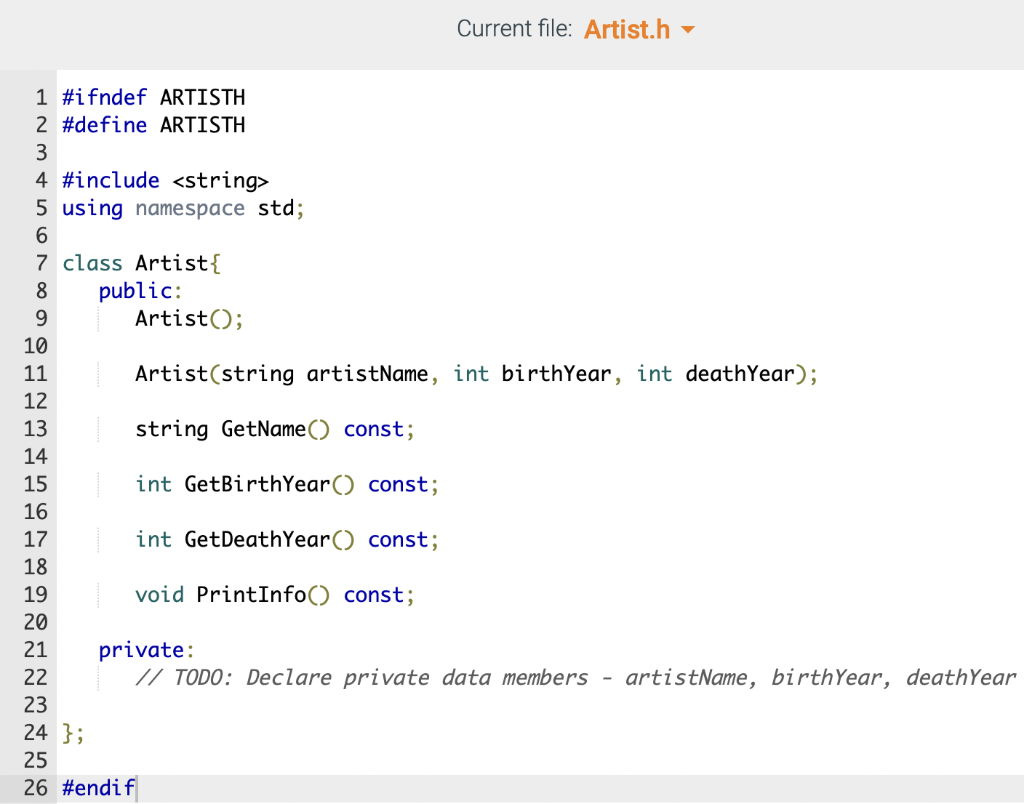This screenshot has width=1024, height=804.
Task: Click the default Artist() constructor line
Action: [x=187, y=318]
